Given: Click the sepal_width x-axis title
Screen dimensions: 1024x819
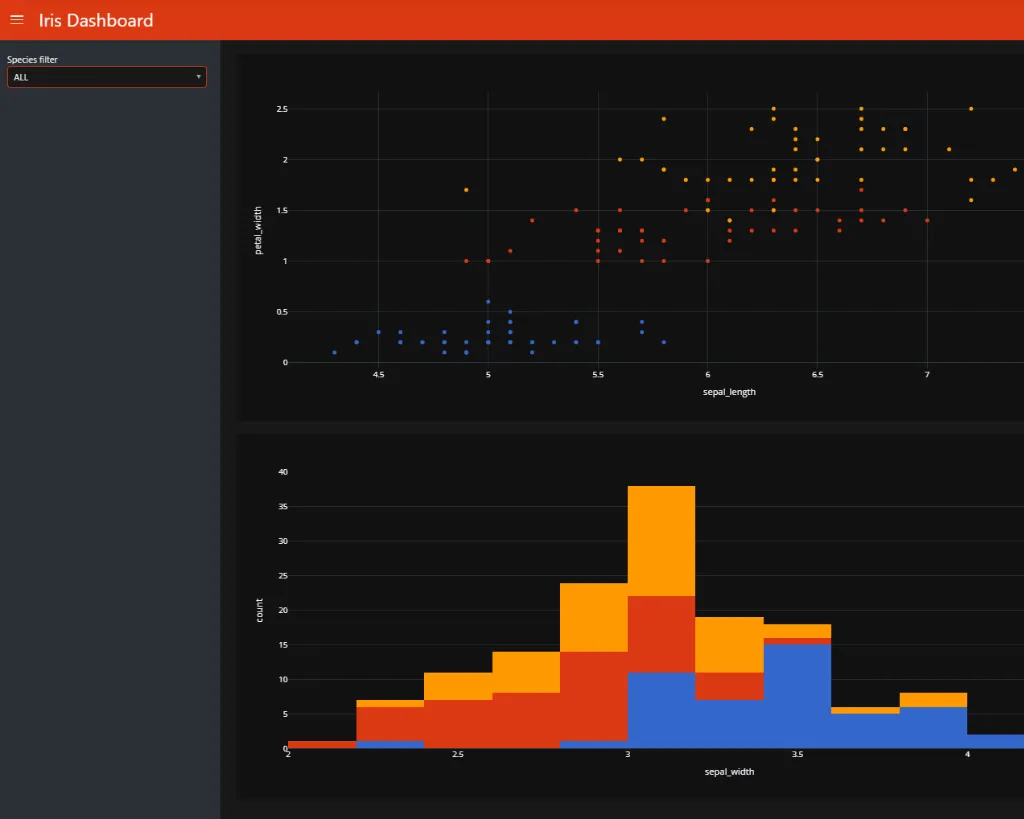Looking at the screenshot, I should coord(729,772).
